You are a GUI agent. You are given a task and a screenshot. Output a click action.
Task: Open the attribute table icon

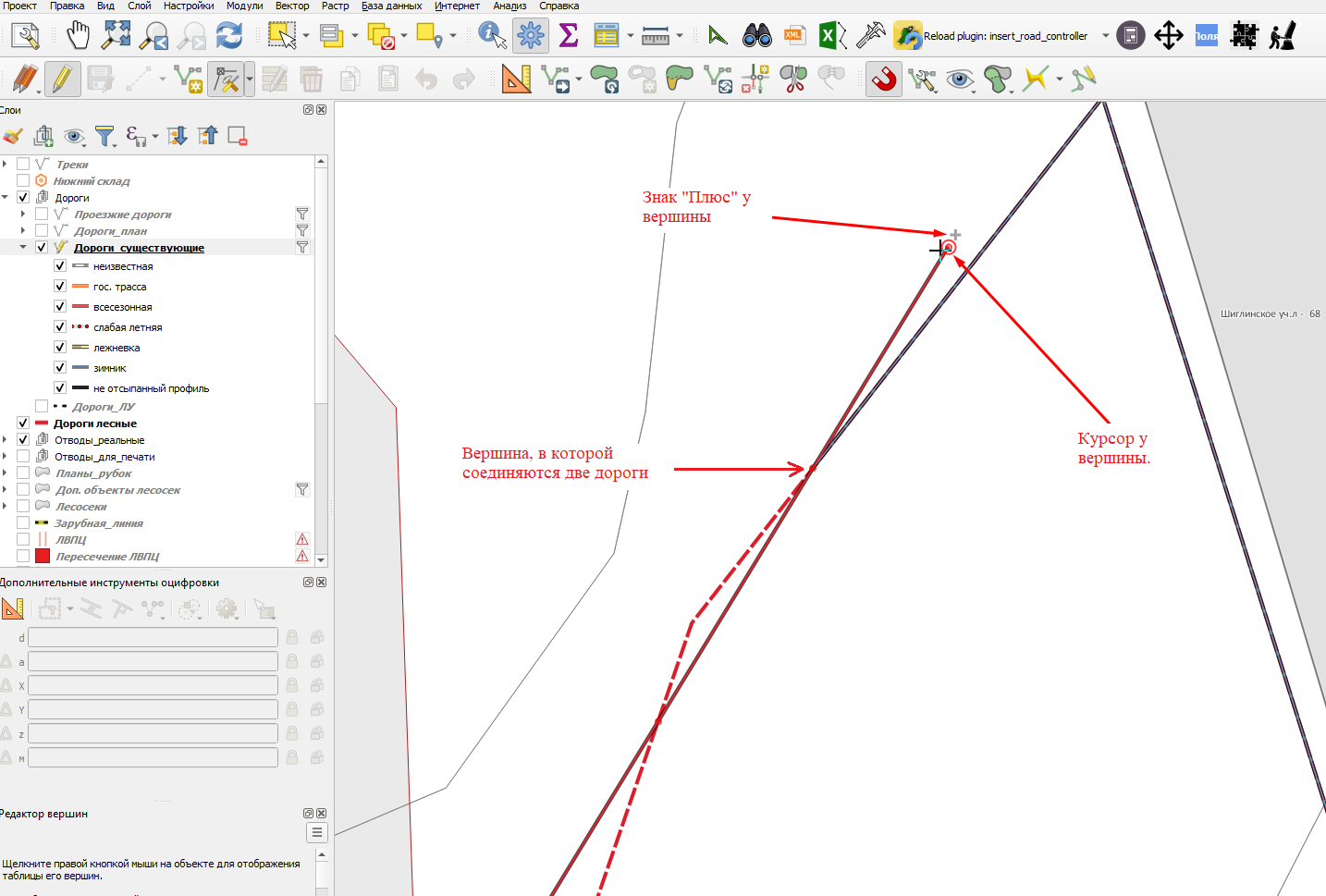(607, 36)
